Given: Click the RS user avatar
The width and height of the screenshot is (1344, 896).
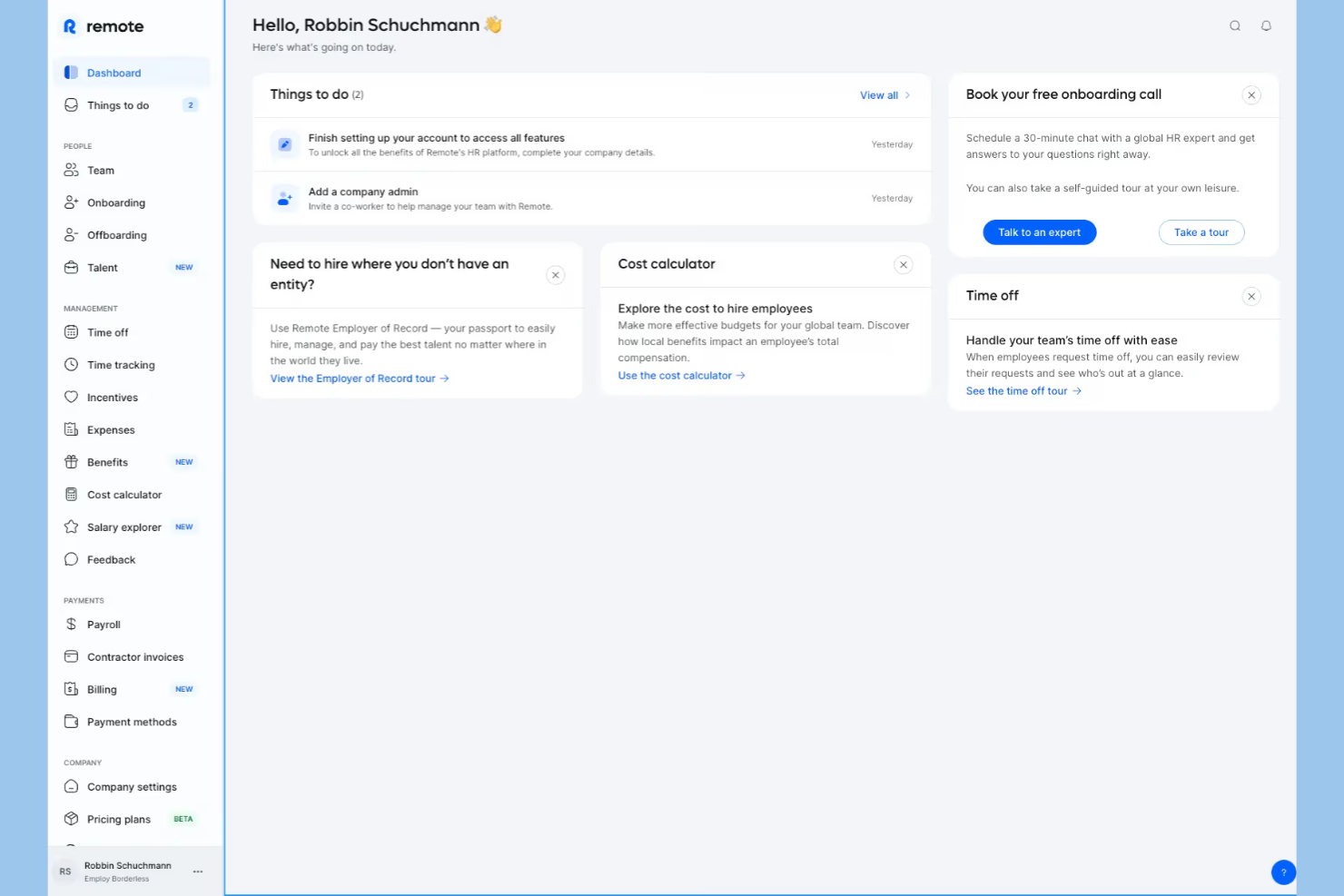Looking at the screenshot, I should pyautogui.click(x=65, y=871).
